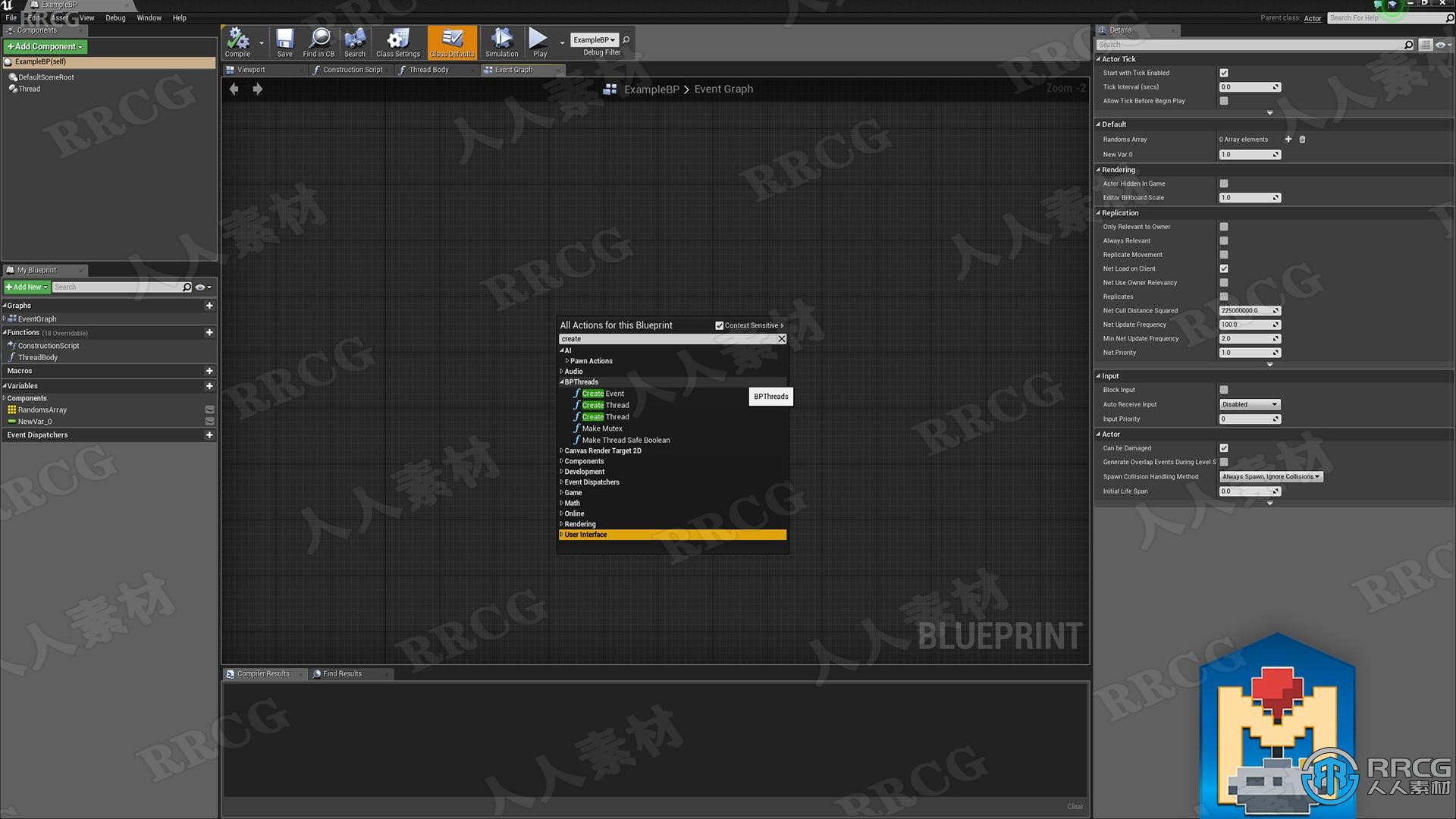Compile the blueprint

(x=238, y=42)
